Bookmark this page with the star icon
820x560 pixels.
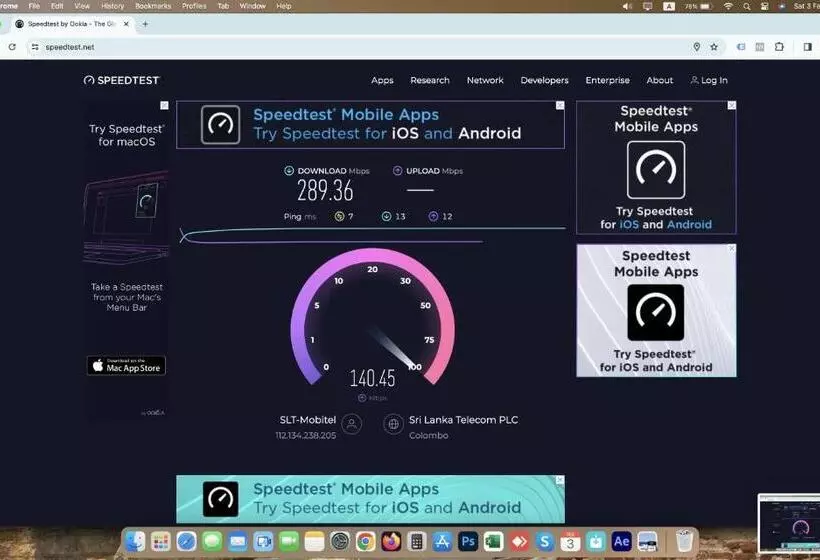714,46
